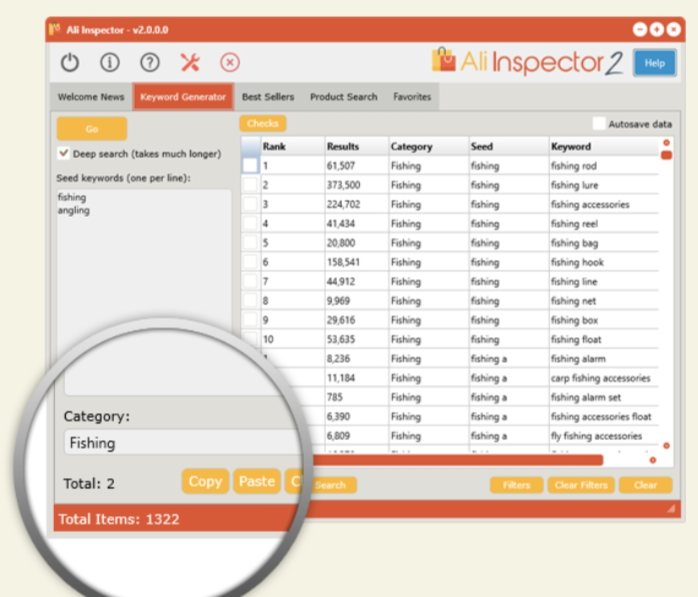Check the row for fishing hook
The image size is (698, 597).
(x=250, y=262)
